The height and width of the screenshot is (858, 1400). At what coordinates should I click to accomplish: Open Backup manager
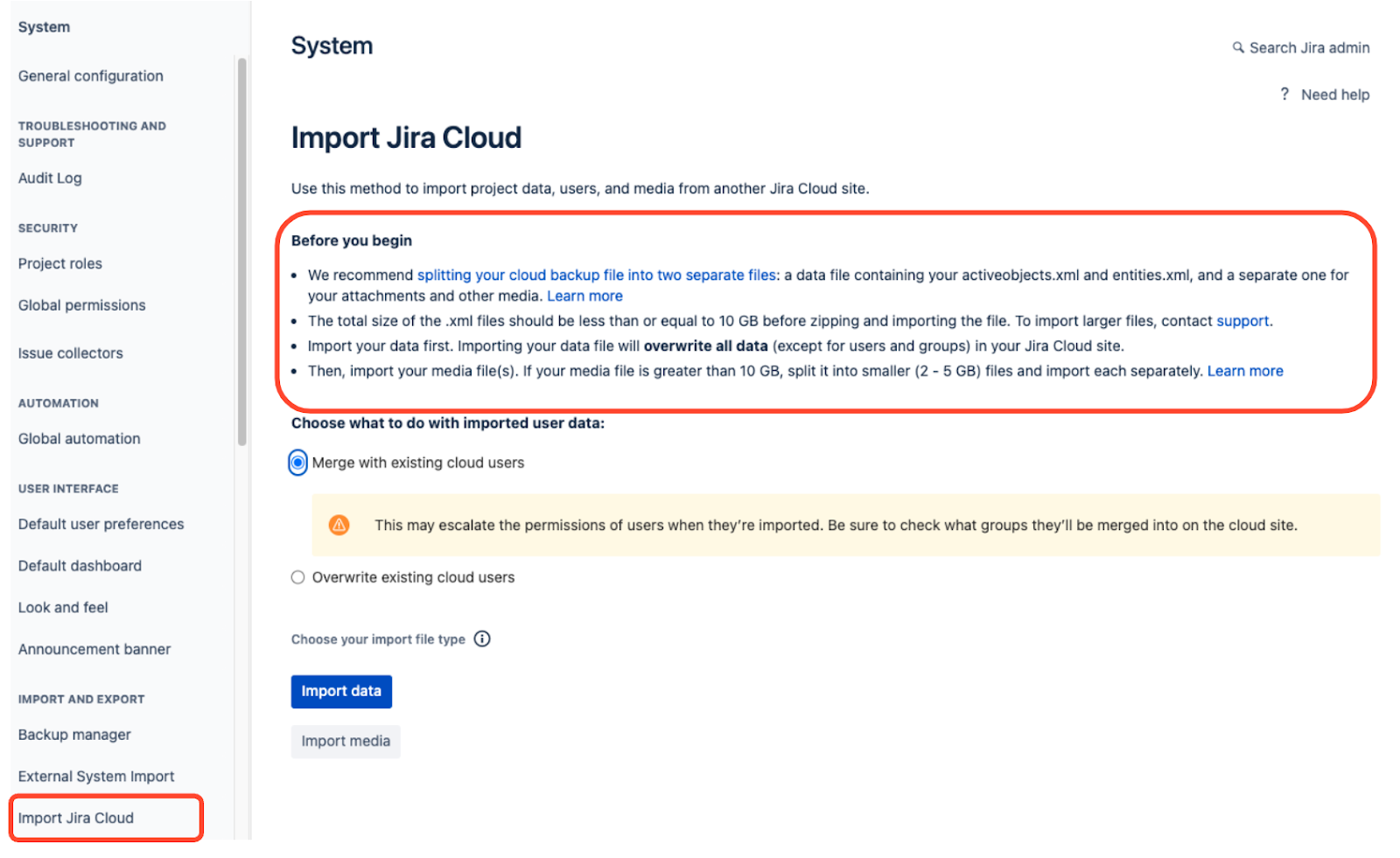point(75,735)
